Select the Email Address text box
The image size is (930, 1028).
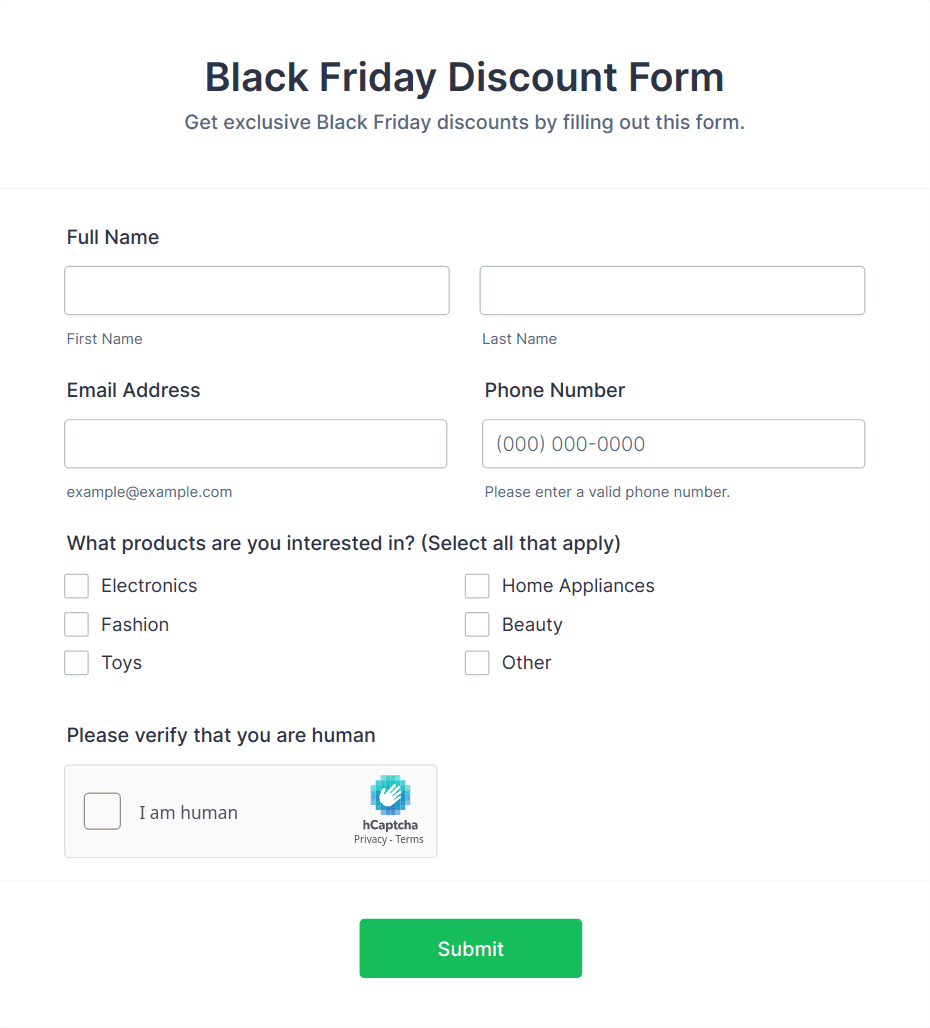(x=256, y=444)
